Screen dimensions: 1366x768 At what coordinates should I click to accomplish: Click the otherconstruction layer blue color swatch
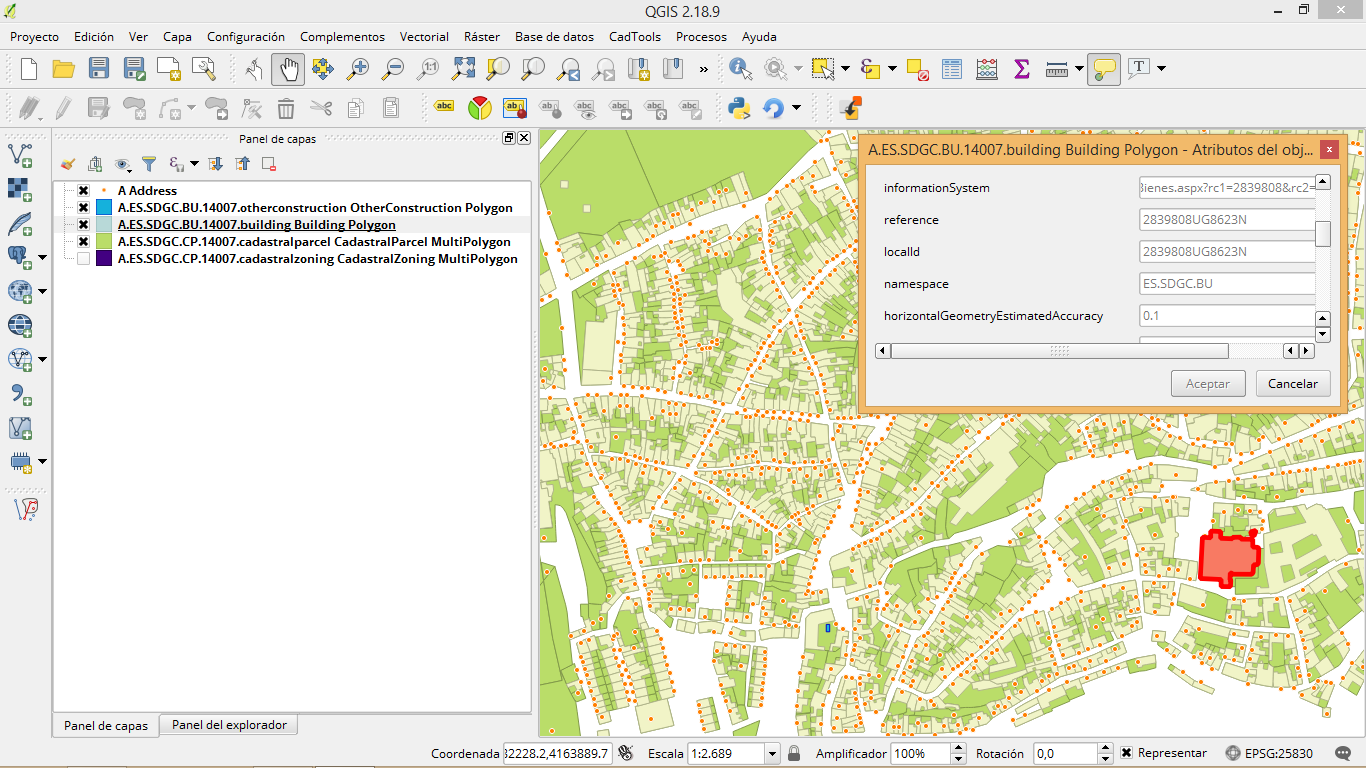click(x=104, y=208)
